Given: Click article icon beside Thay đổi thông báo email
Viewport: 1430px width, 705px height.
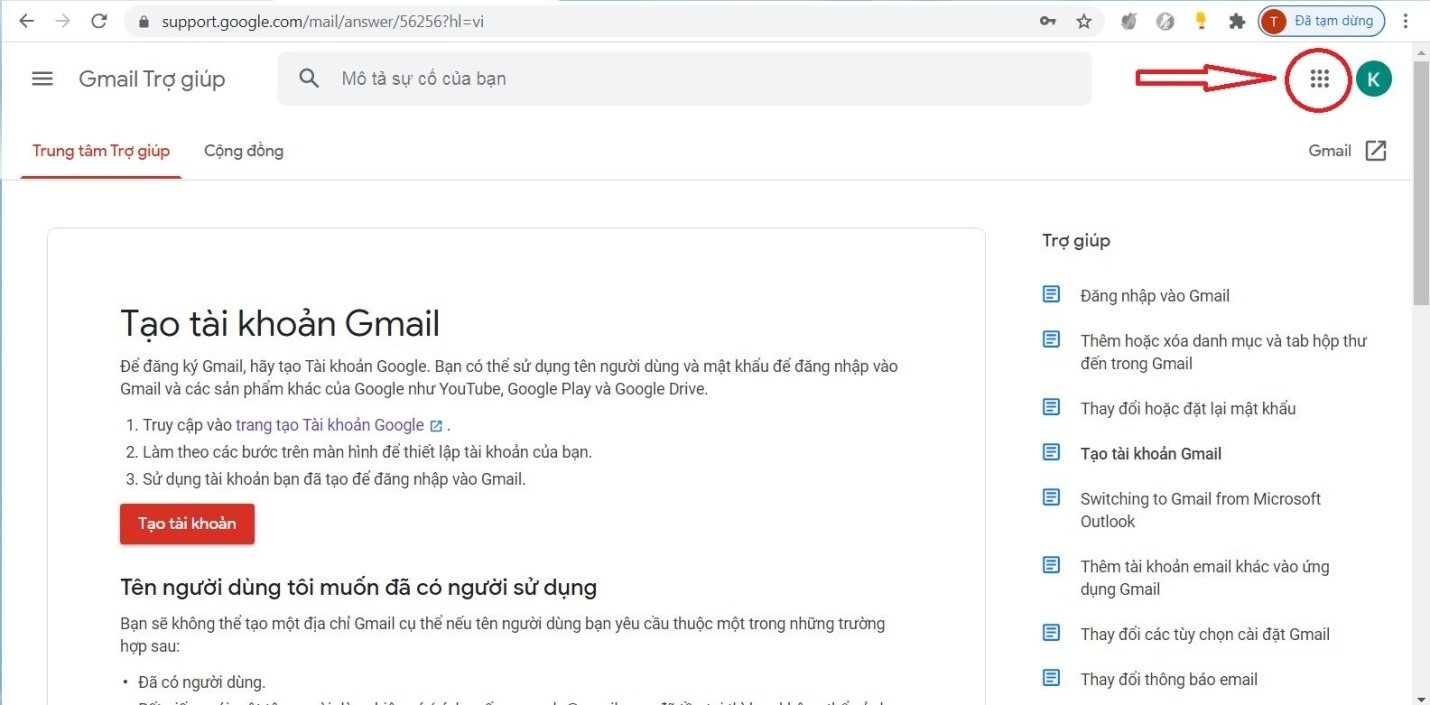Looking at the screenshot, I should coord(1051,678).
